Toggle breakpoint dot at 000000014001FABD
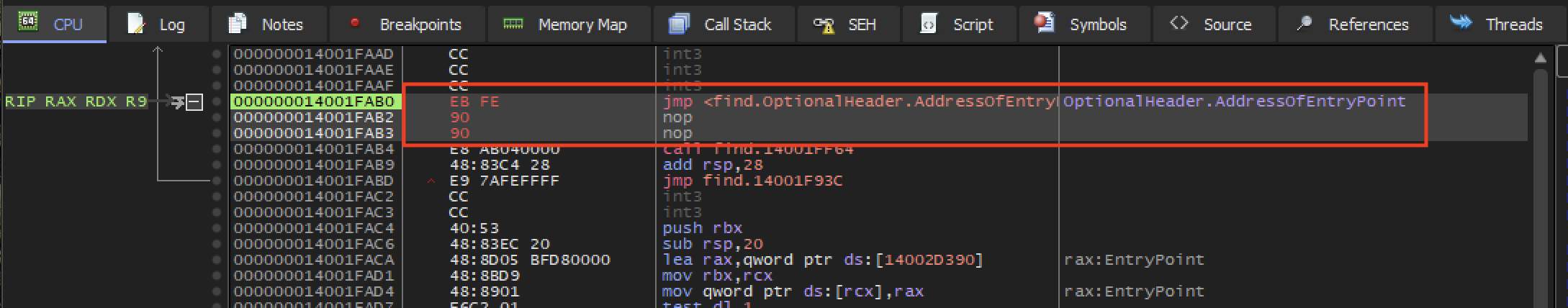 tap(217, 181)
